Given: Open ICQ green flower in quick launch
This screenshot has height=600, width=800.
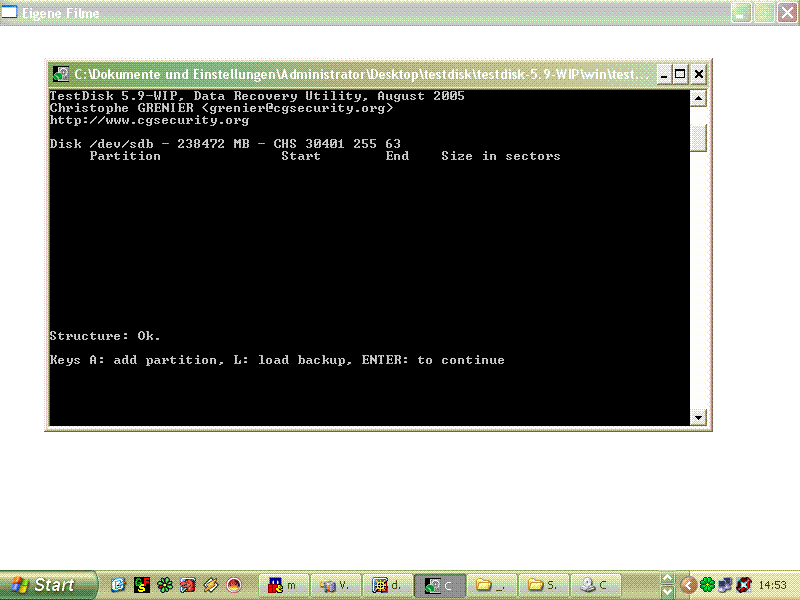Looking at the screenshot, I should 165,585.
